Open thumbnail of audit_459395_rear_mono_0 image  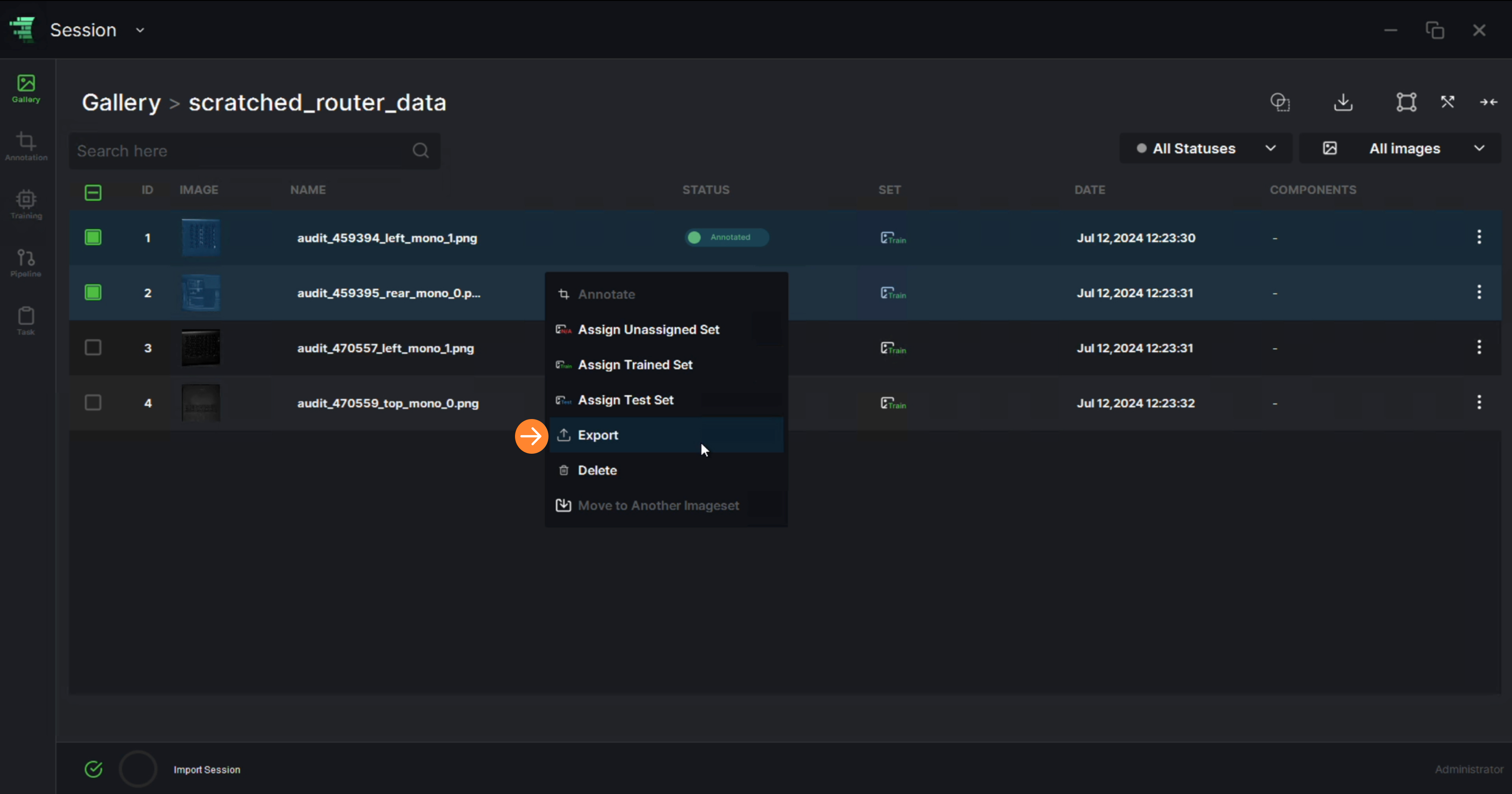(x=201, y=293)
